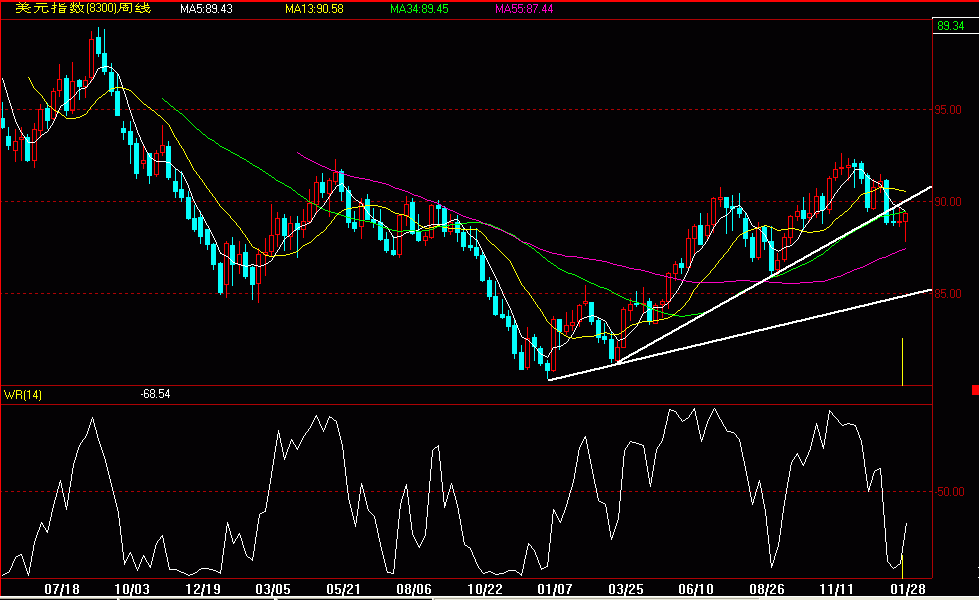
Task: Click the 07/18 date label
Action: [62, 589]
